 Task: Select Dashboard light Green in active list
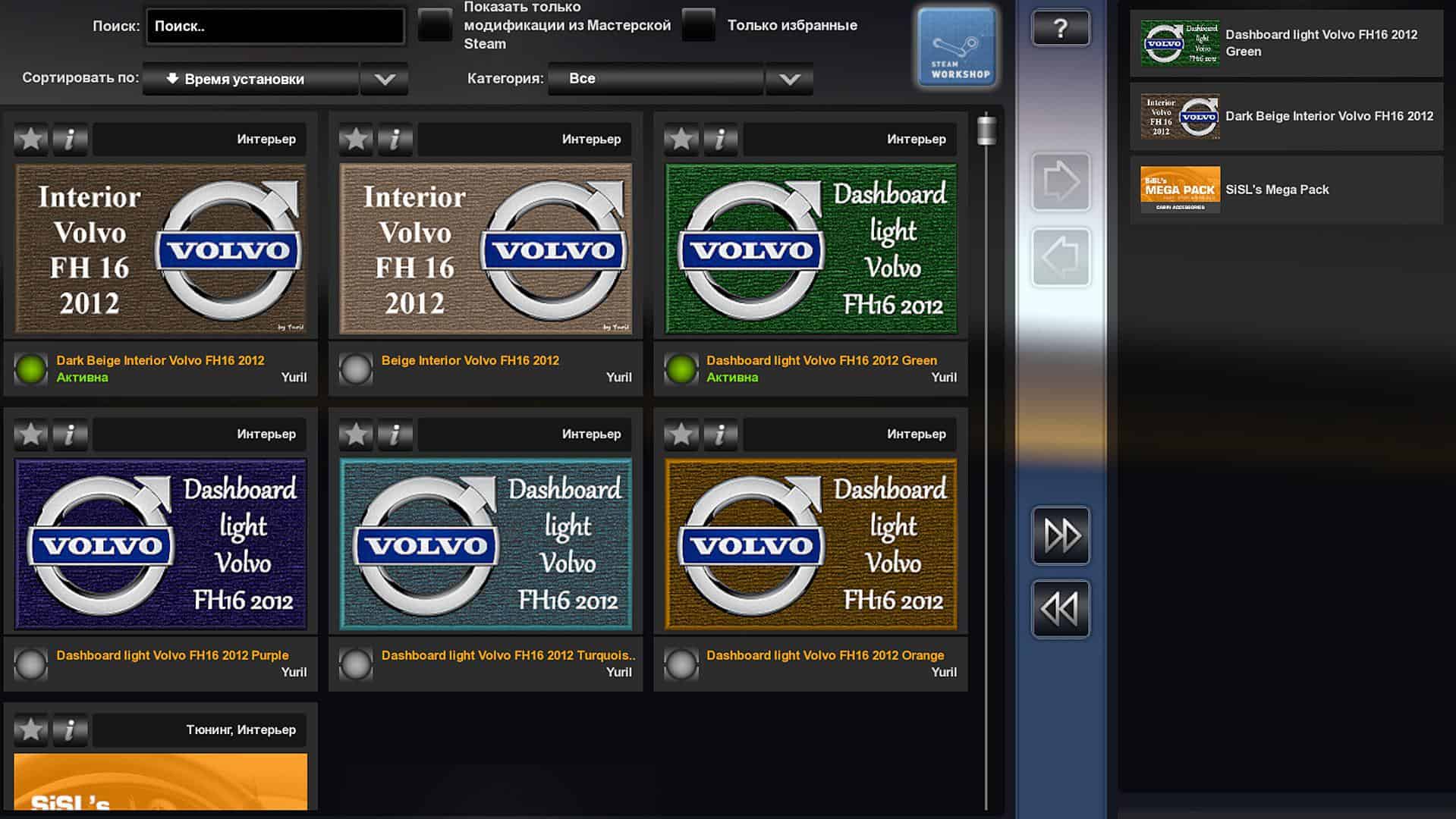click(1286, 43)
